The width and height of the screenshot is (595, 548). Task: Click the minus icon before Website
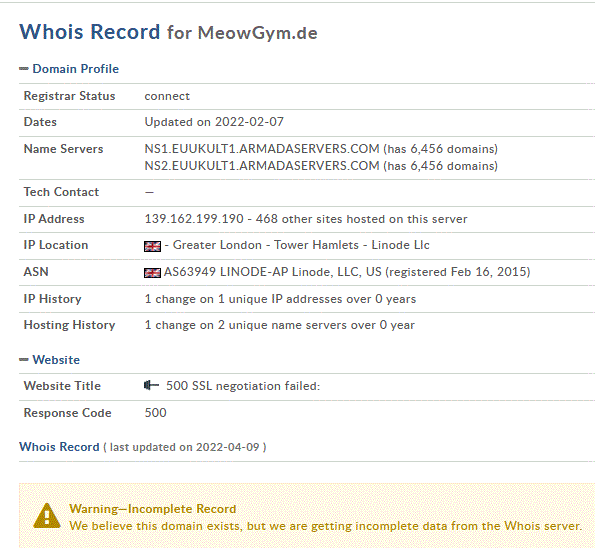coord(24,360)
